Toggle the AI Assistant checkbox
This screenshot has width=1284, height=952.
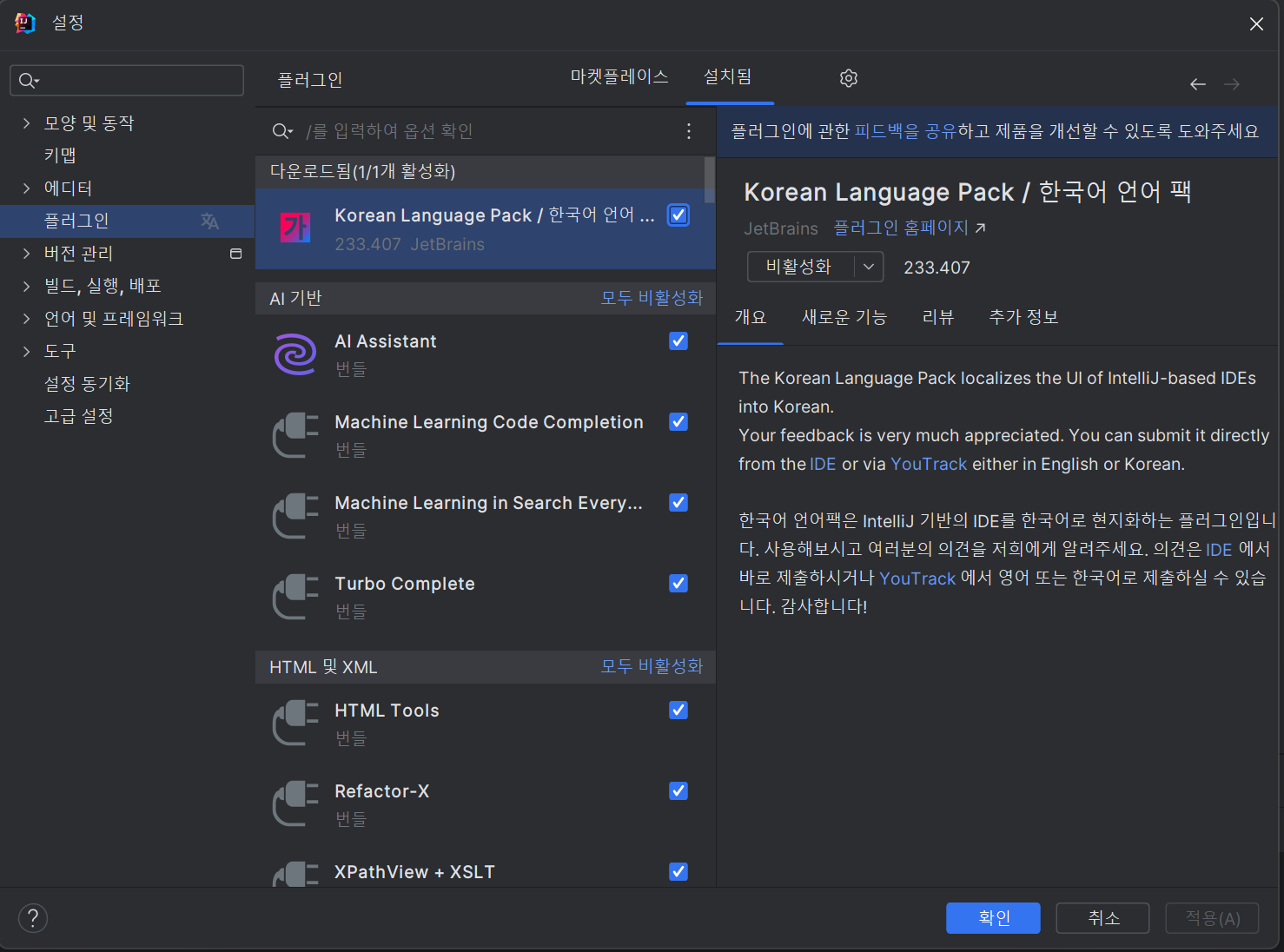pyautogui.click(x=678, y=341)
